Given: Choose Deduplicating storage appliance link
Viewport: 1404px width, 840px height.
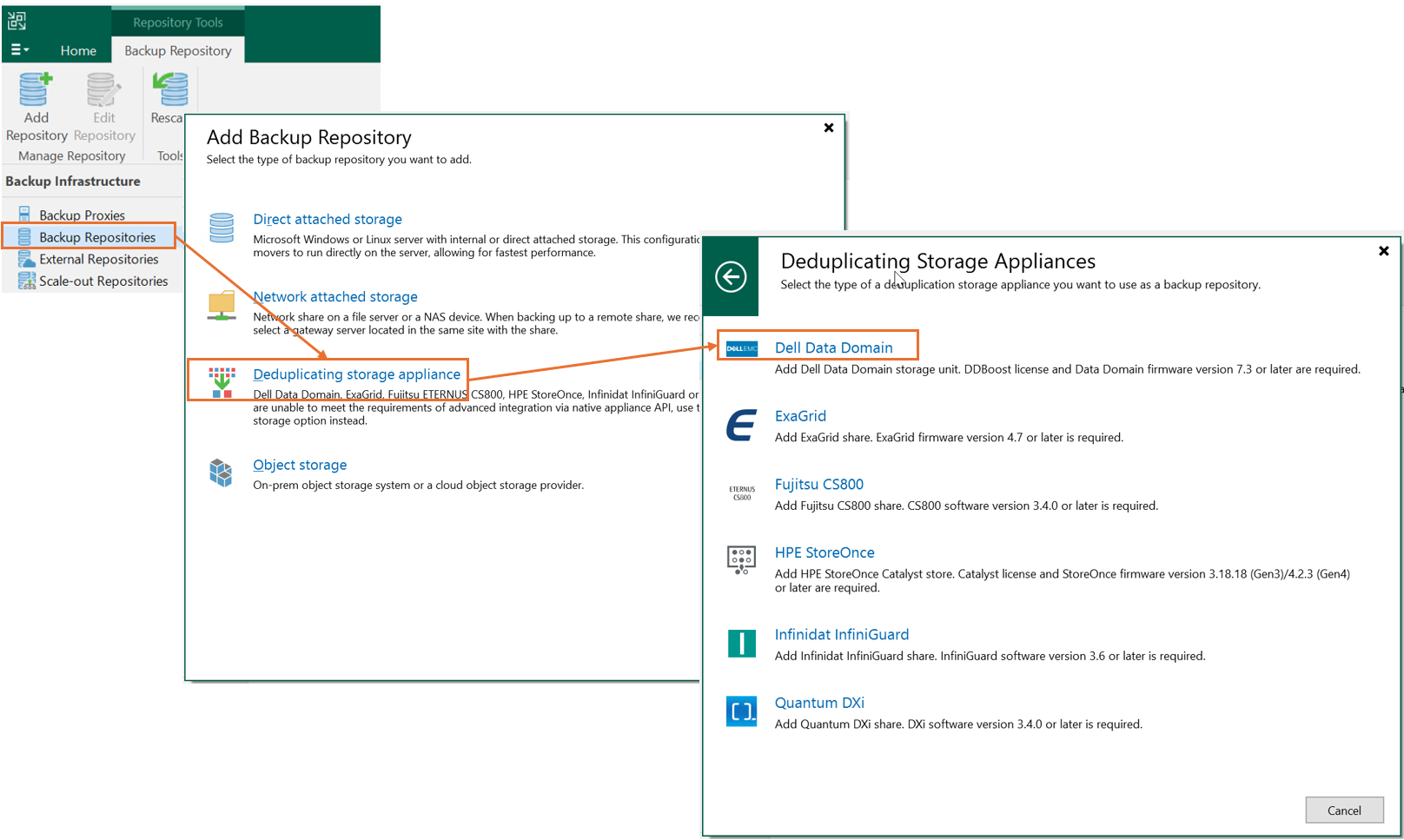Looking at the screenshot, I should click(357, 374).
